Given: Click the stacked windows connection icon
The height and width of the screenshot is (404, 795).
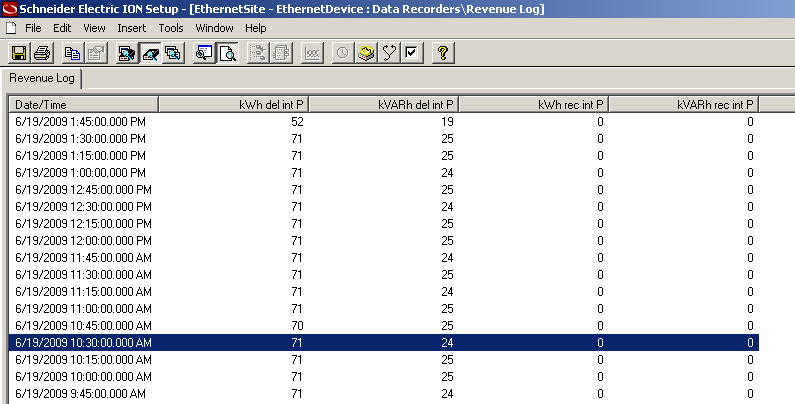Looking at the screenshot, I should click(x=173, y=53).
